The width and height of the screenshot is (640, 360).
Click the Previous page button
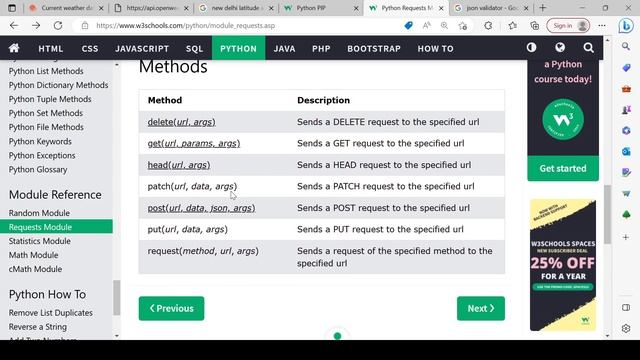tap(171, 308)
